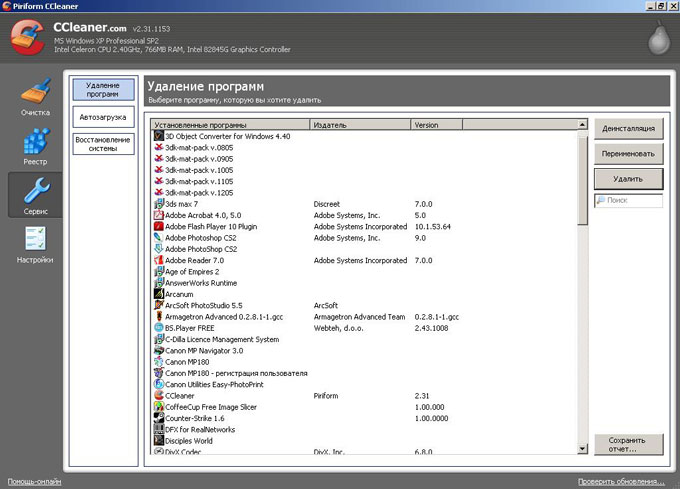Click publisher cell 'ArcSoft'
The height and width of the screenshot is (489, 680).
[x=326, y=305]
